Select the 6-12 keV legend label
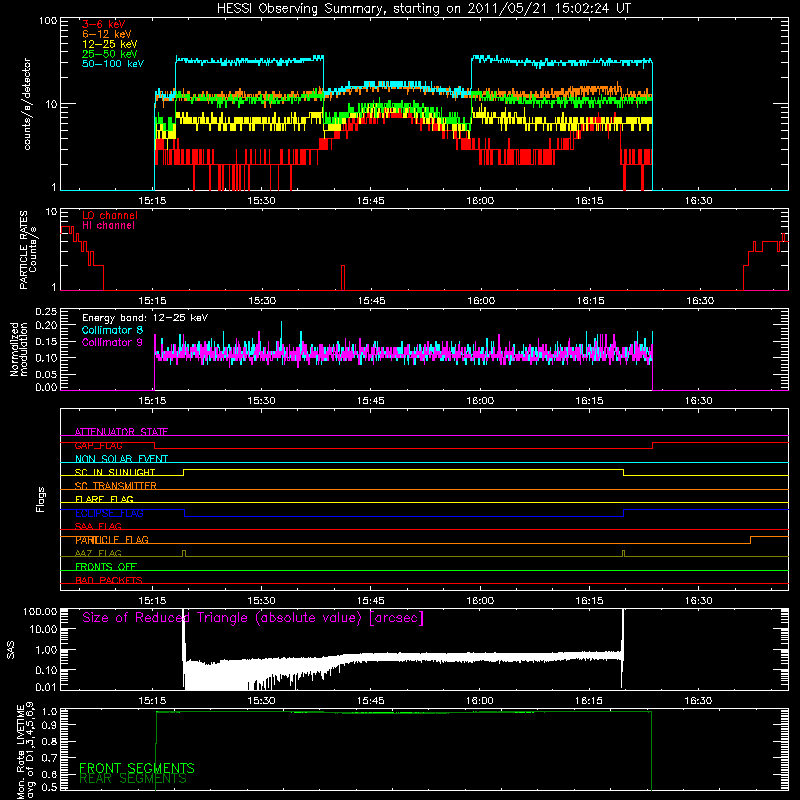800x800 pixels. point(107,34)
